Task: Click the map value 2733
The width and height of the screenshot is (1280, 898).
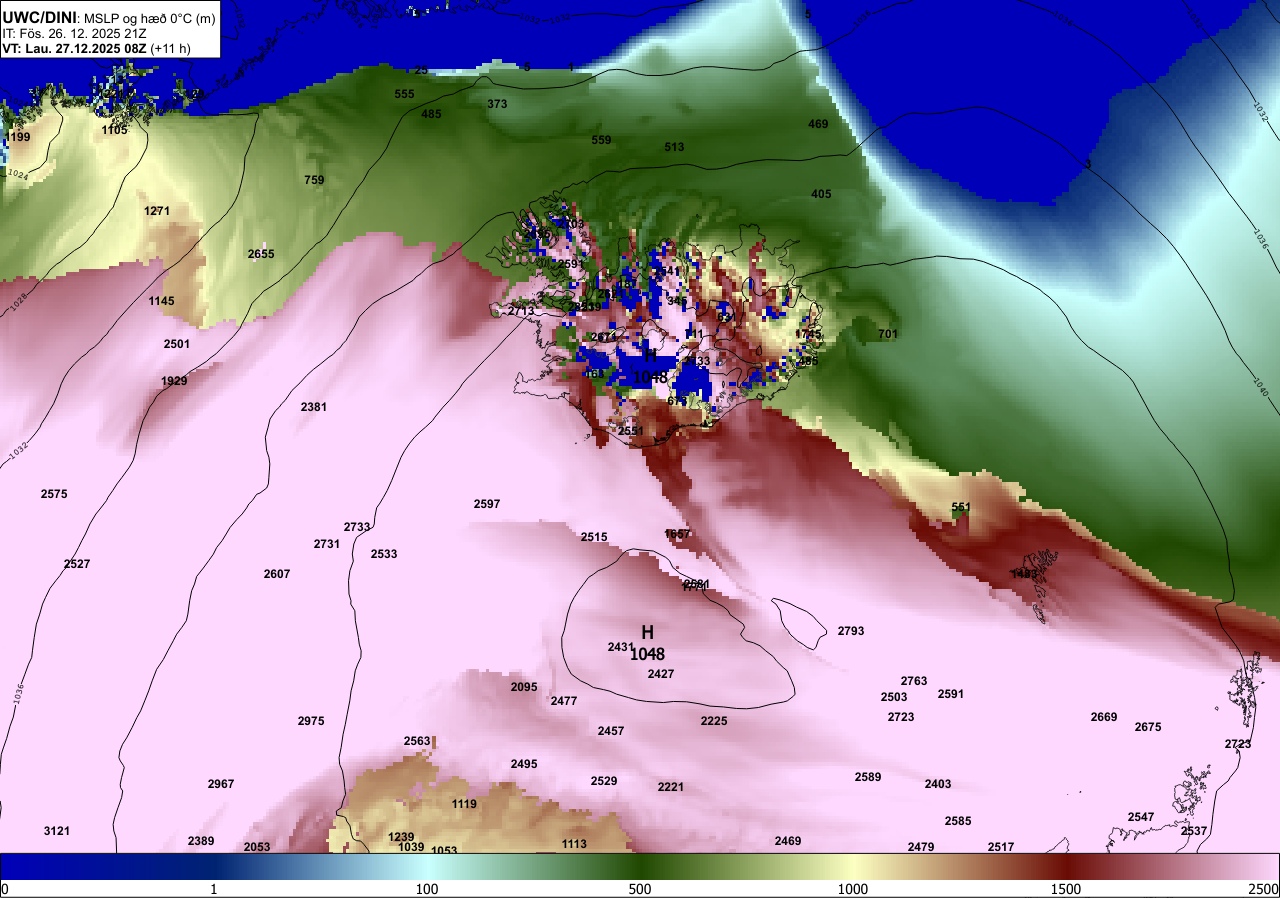Action: coord(357,527)
